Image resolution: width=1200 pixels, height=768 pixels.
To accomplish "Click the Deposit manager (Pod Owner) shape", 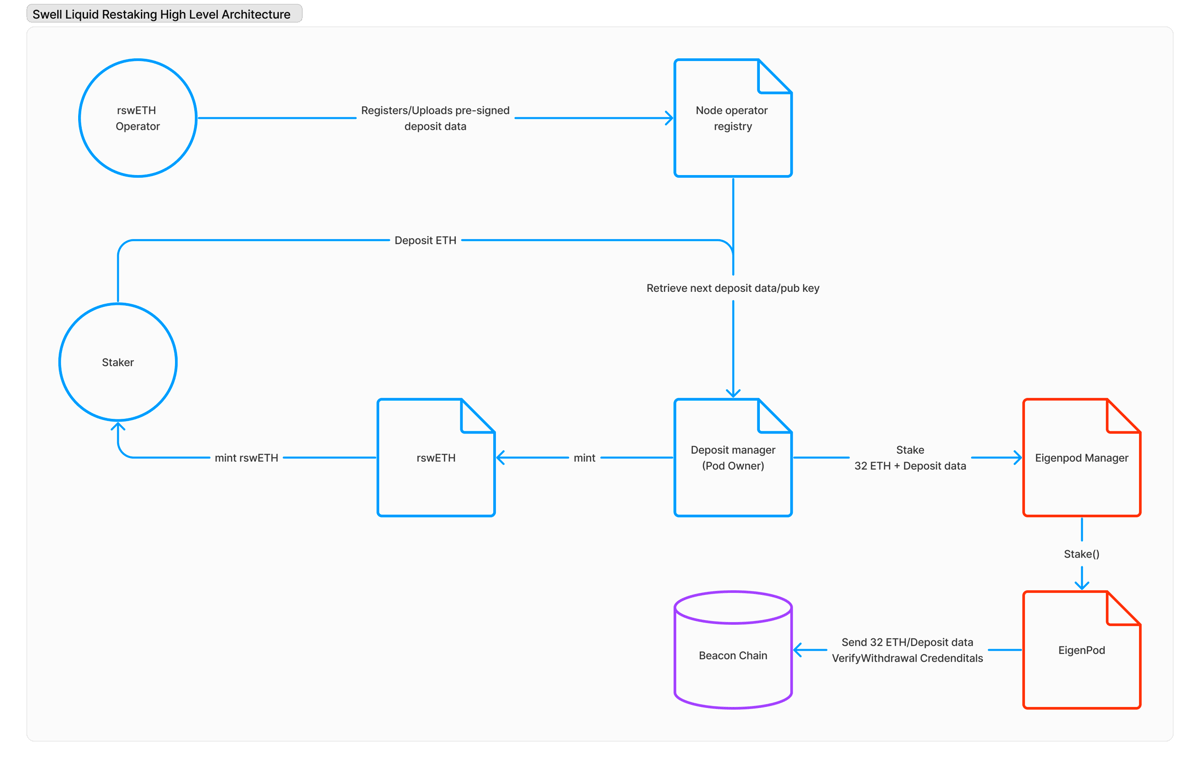I will [733, 458].
